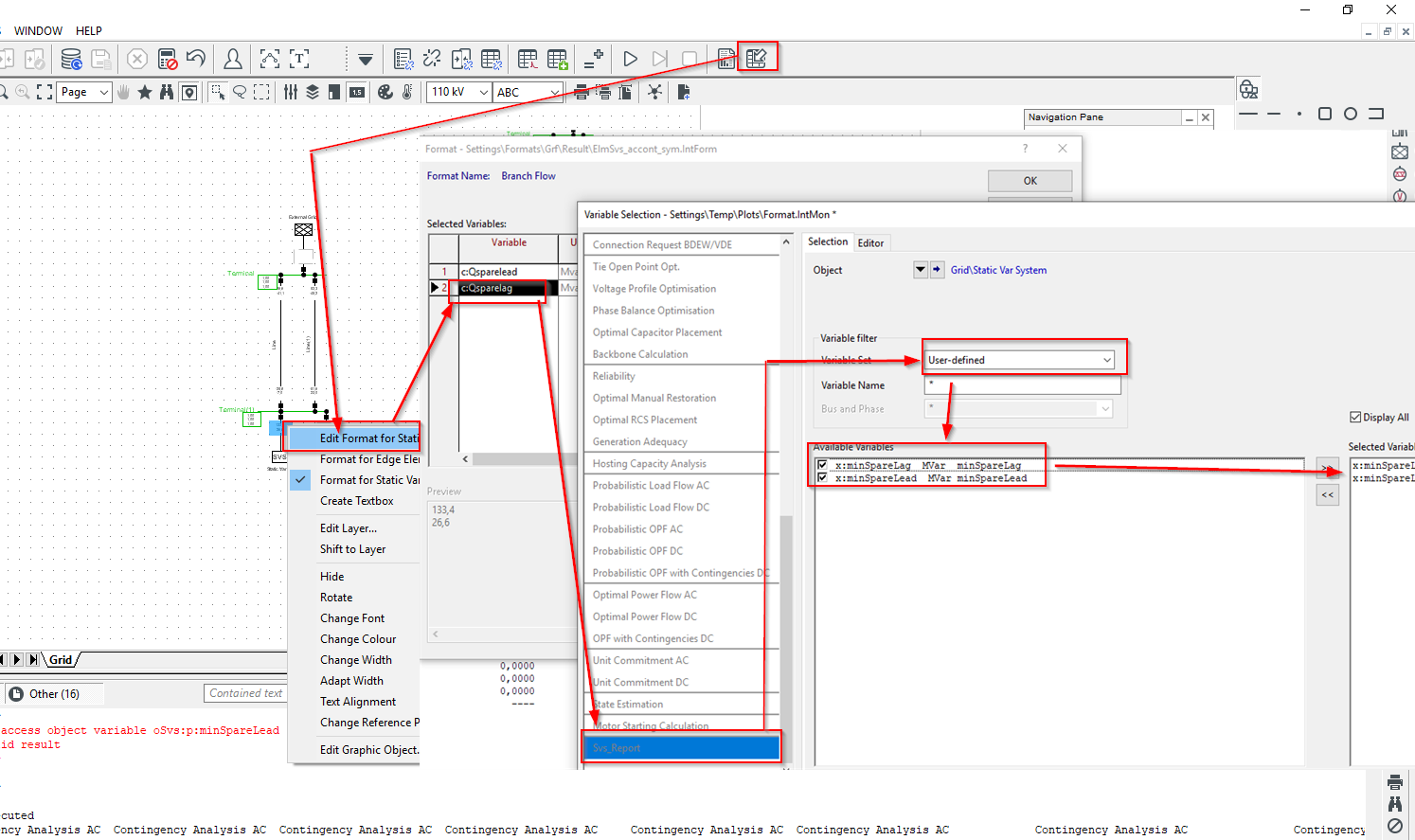Select Svs_Report in the calculation list
This screenshot has width=1415, height=840.
point(682,748)
